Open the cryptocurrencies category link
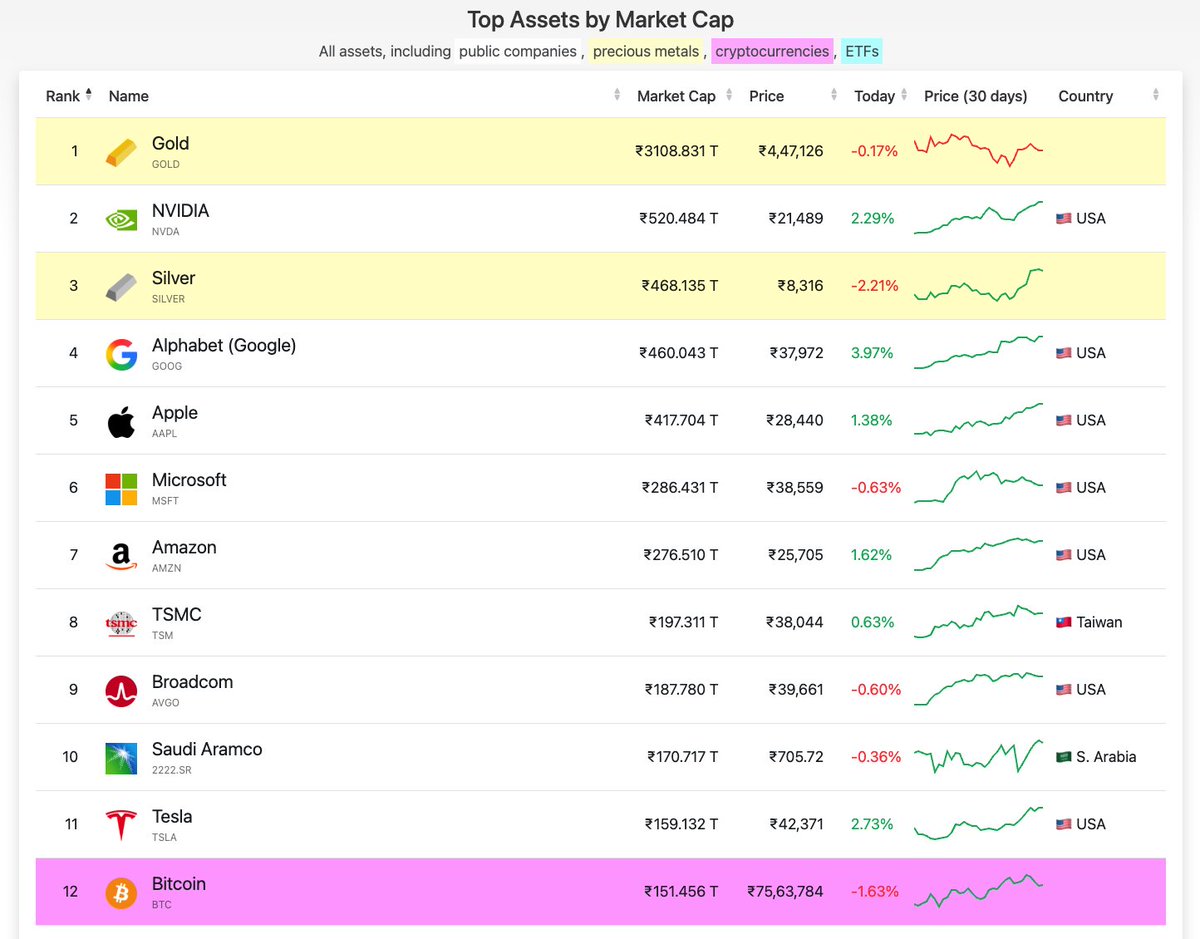This screenshot has width=1200, height=939. point(772,51)
